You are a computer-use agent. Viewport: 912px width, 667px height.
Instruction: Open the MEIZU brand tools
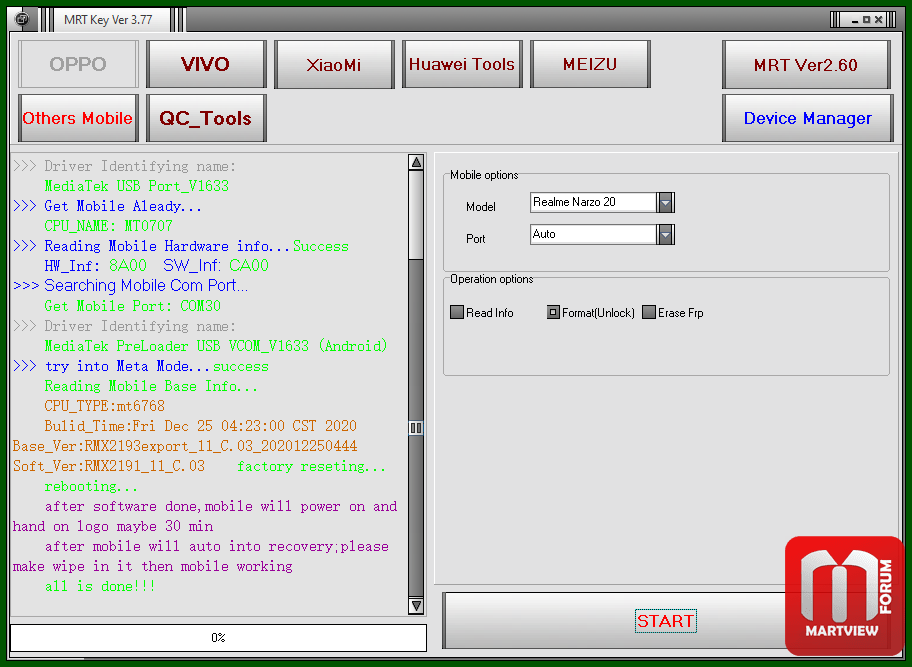590,64
